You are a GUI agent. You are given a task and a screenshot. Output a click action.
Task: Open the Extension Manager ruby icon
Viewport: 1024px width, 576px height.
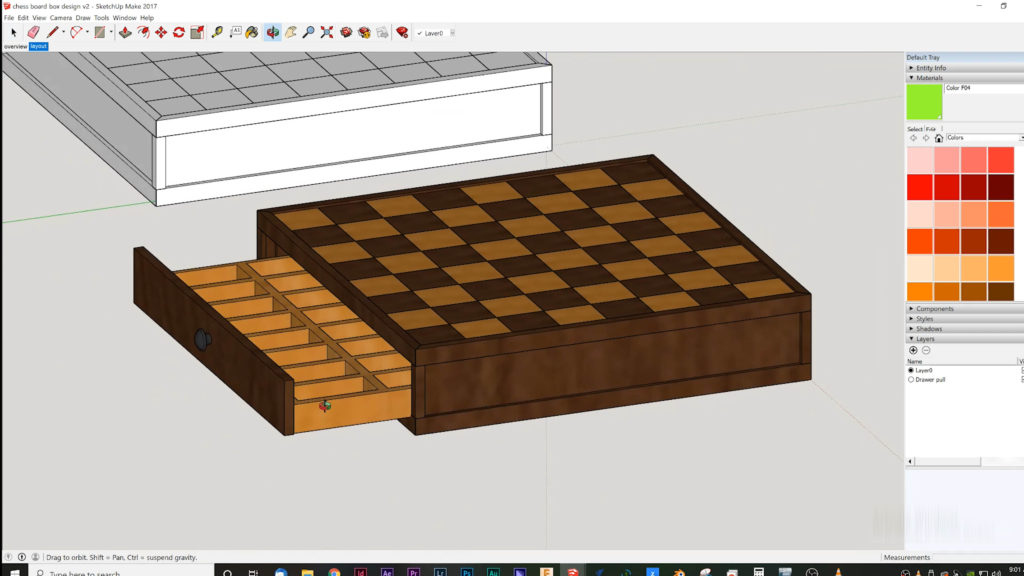(402, 33)
